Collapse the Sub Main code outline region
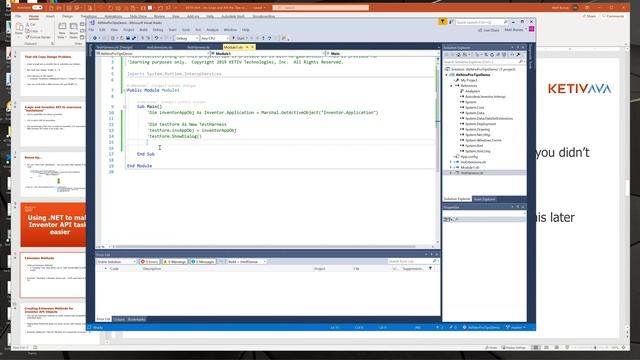This screenshot has height=360, width=640. (x=125, y=107)
